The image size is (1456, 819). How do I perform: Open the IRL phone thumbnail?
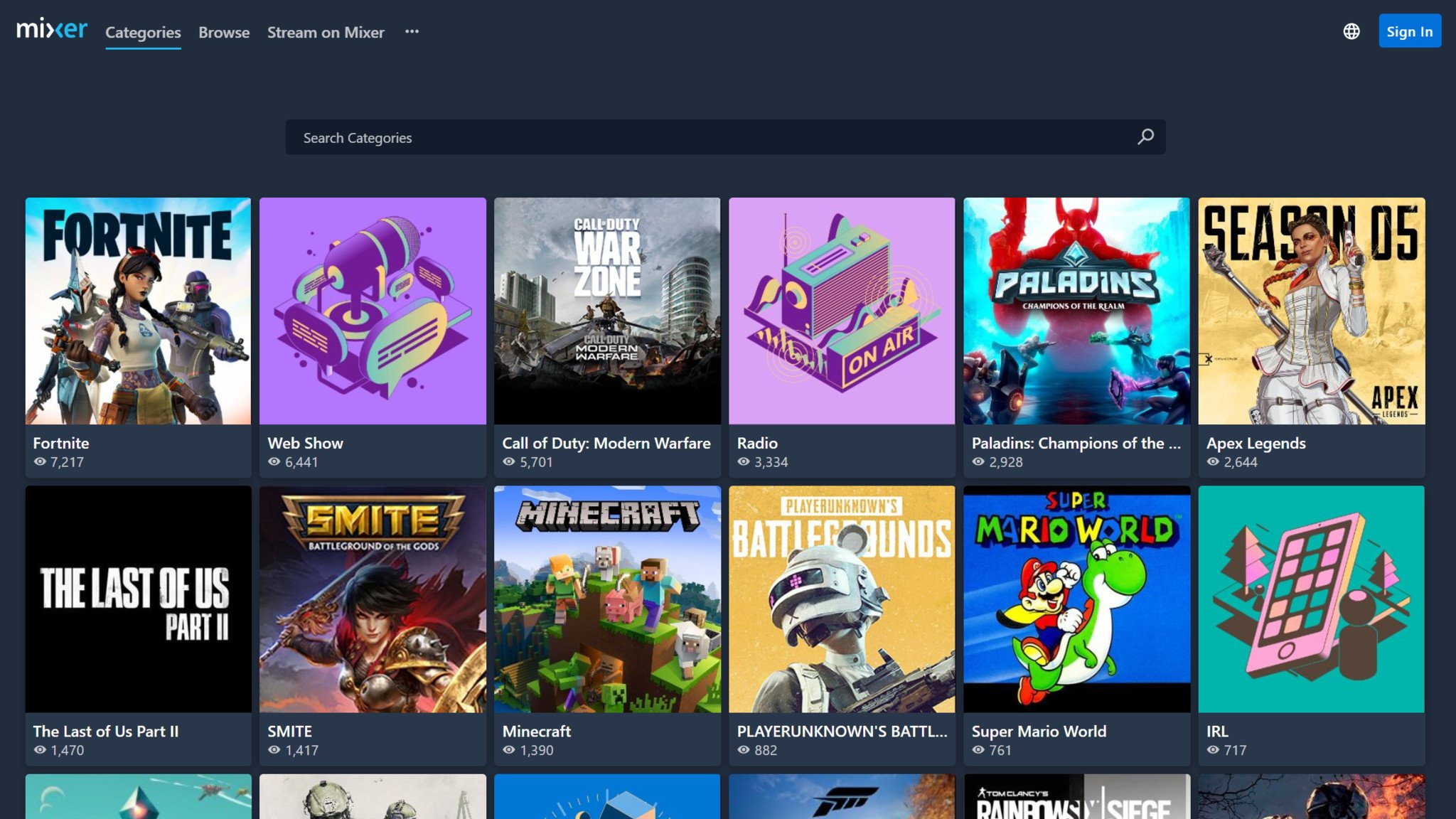[x=1311, y=599]
